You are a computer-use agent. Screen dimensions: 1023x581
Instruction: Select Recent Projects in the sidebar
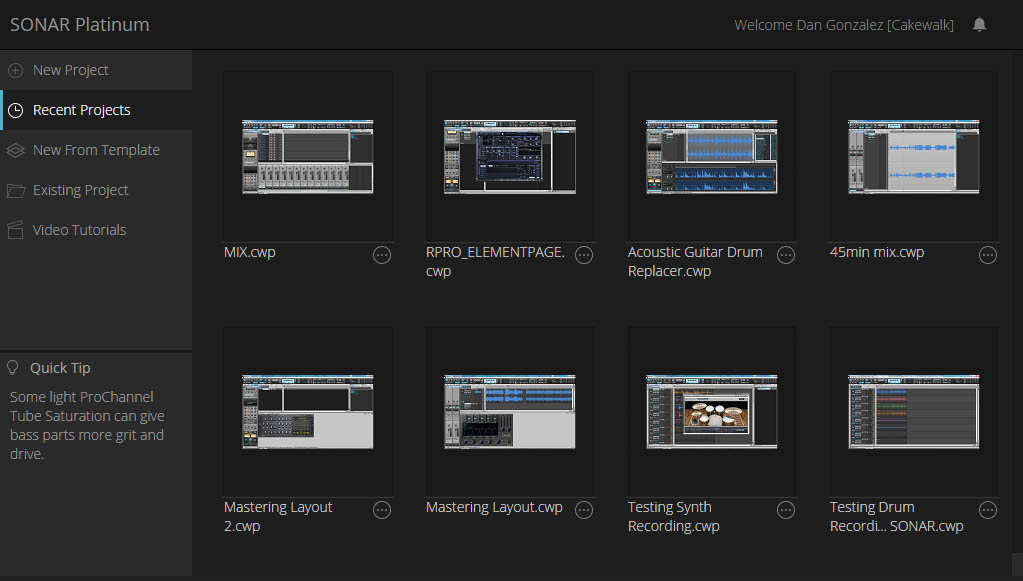click(96, 110)
